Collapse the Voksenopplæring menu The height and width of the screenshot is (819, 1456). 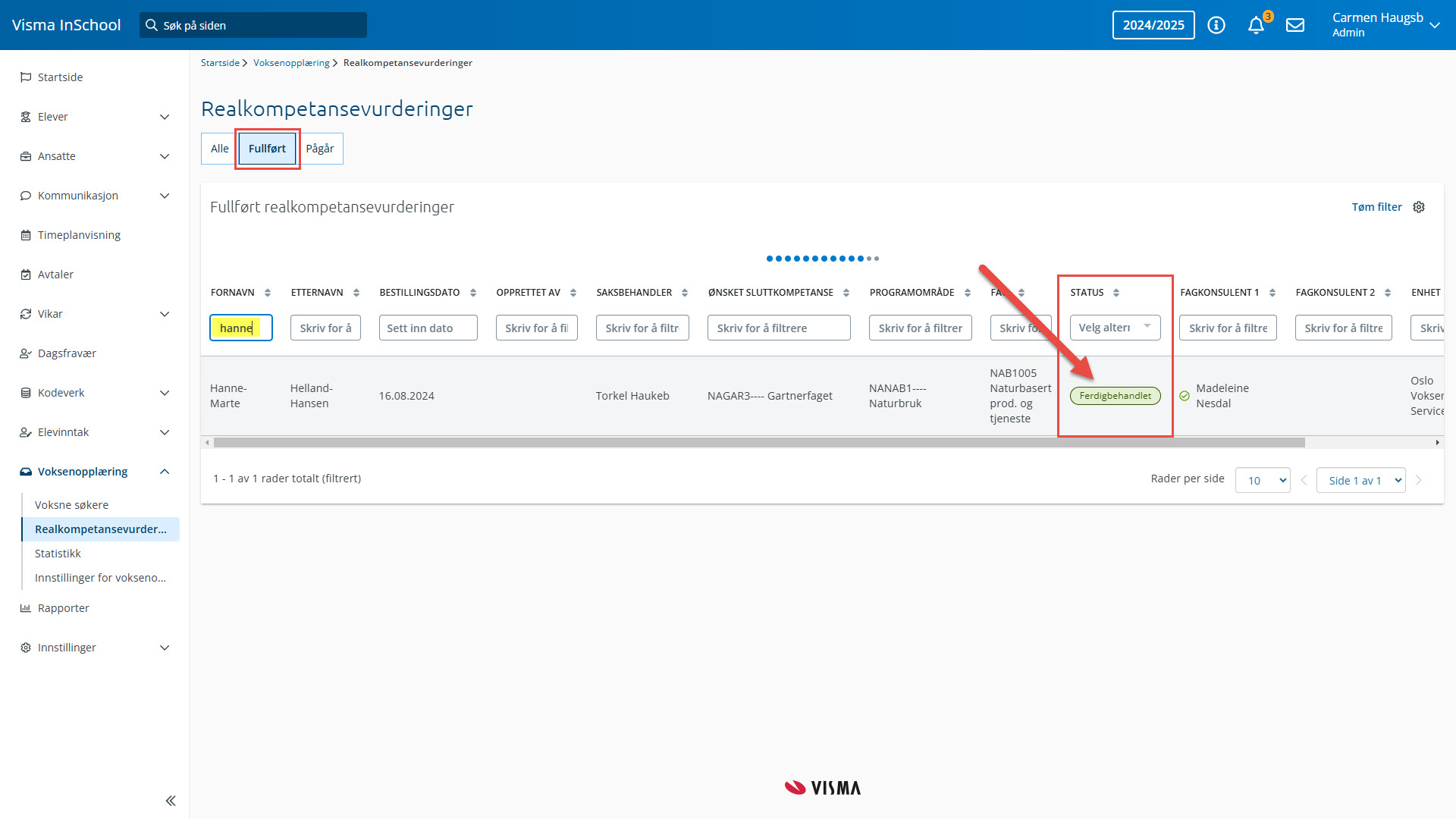coord(165,472)
